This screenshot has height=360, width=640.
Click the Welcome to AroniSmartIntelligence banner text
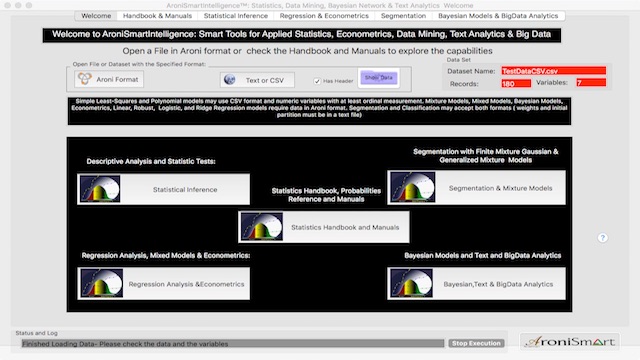301,34
